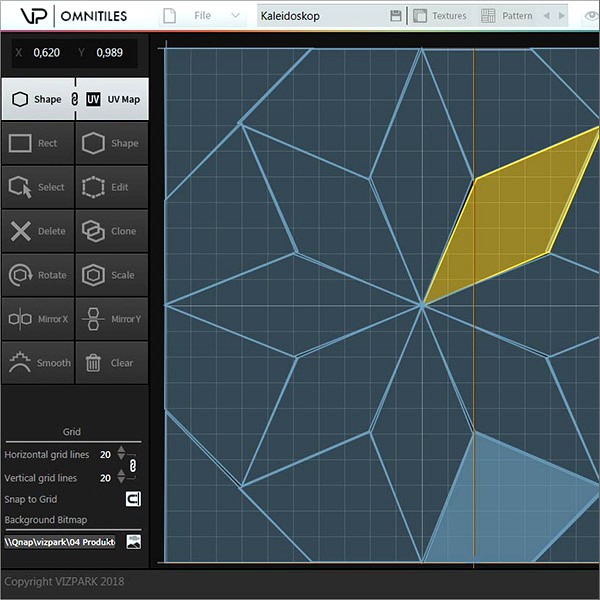
Task: Toggle the Snap to Grid magnet
Action: coord(133,499)
